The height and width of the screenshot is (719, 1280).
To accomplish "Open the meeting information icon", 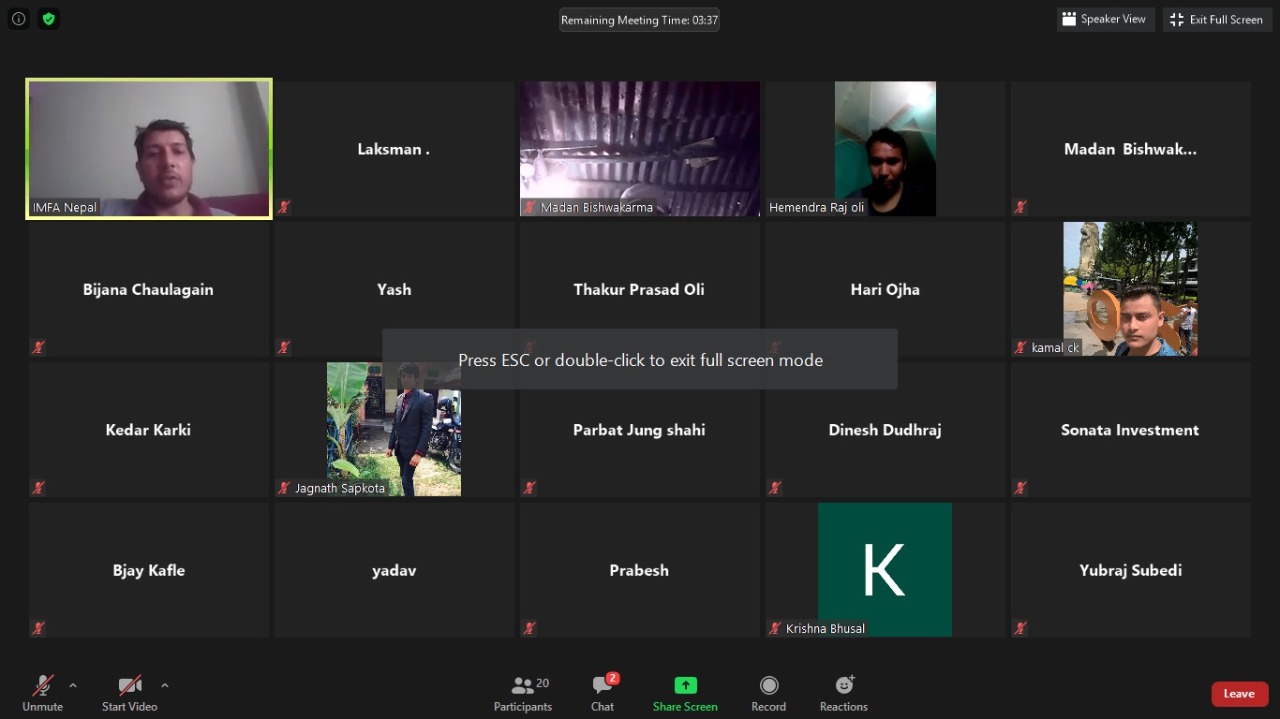I will tap(19, 19).
